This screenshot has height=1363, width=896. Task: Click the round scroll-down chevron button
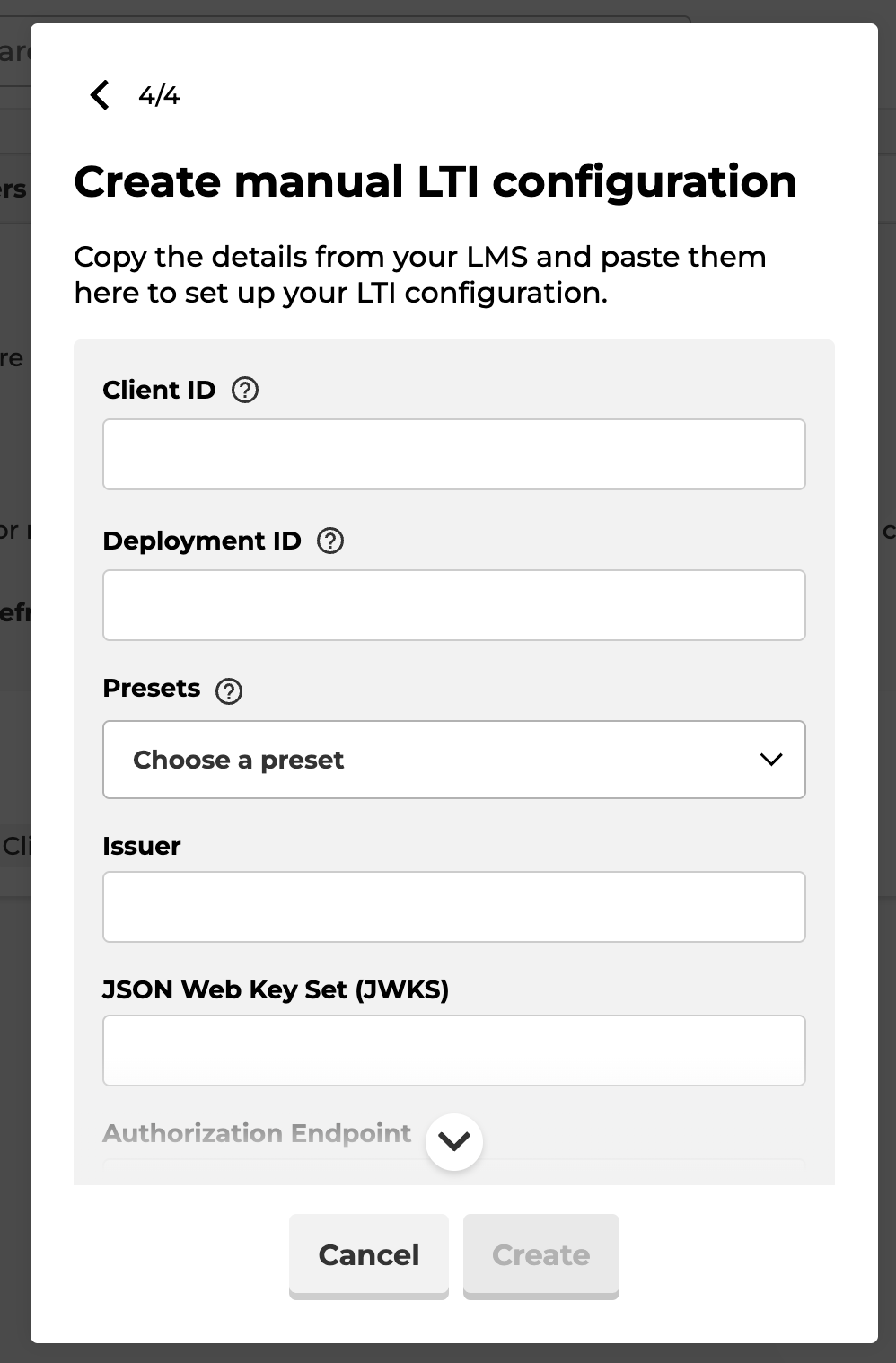tap(454, 1141)
